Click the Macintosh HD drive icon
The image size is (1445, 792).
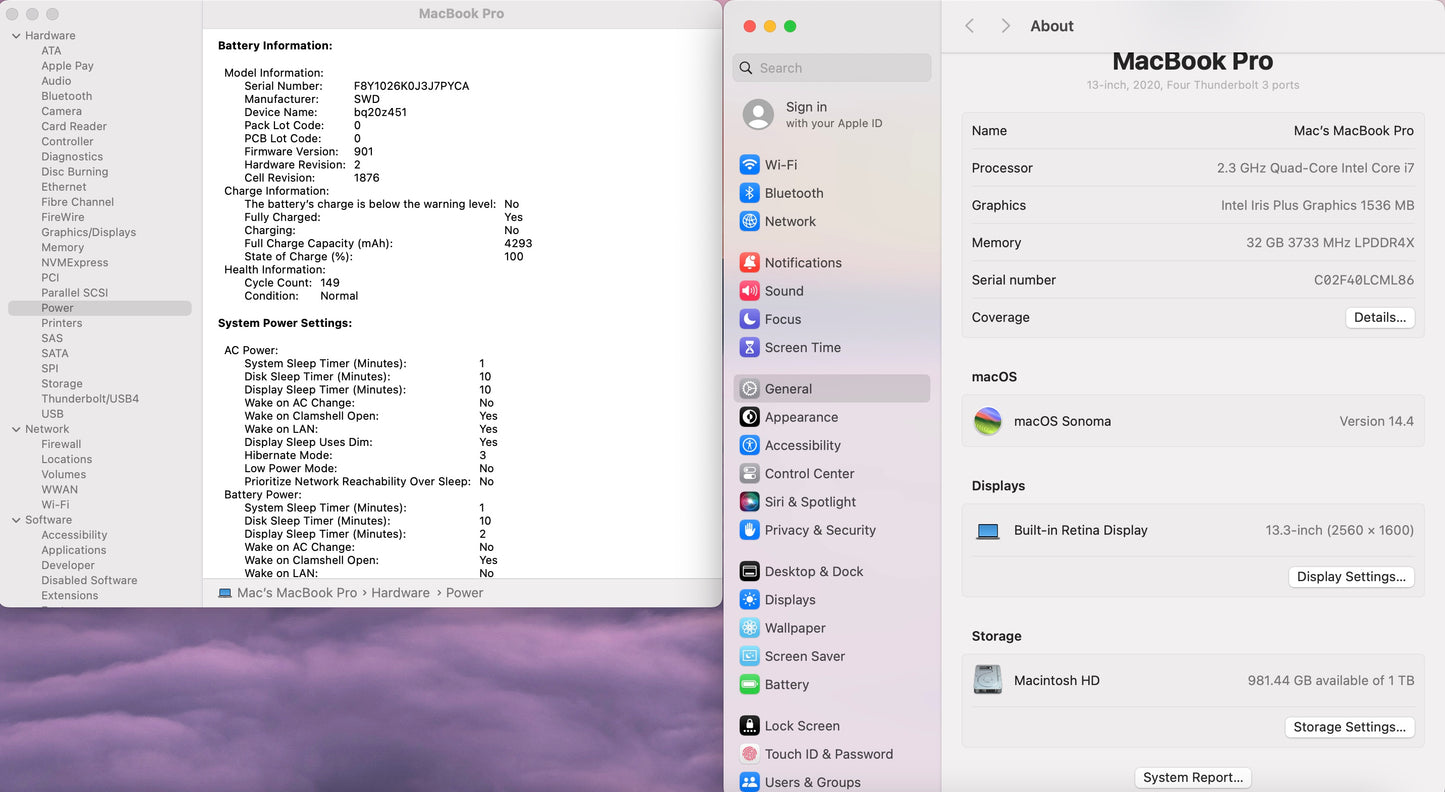988,680
